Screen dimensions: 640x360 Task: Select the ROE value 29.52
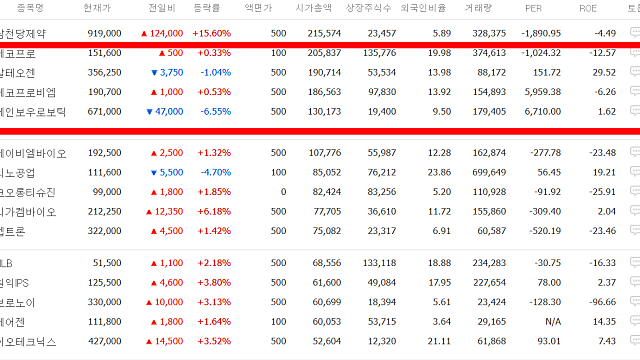click(x=604, y=73)
